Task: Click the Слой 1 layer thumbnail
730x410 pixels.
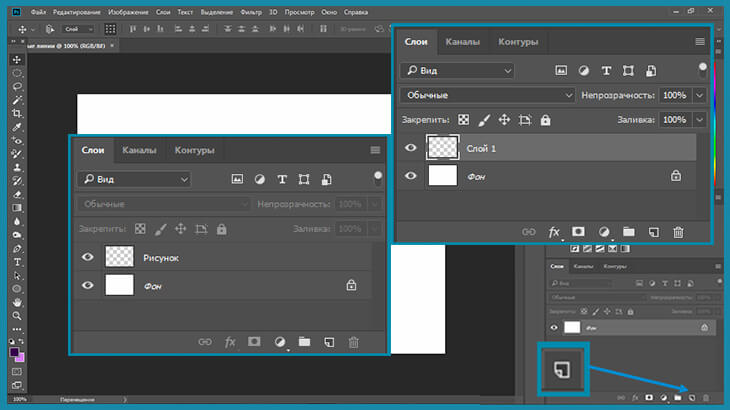Action: point(442,148)
